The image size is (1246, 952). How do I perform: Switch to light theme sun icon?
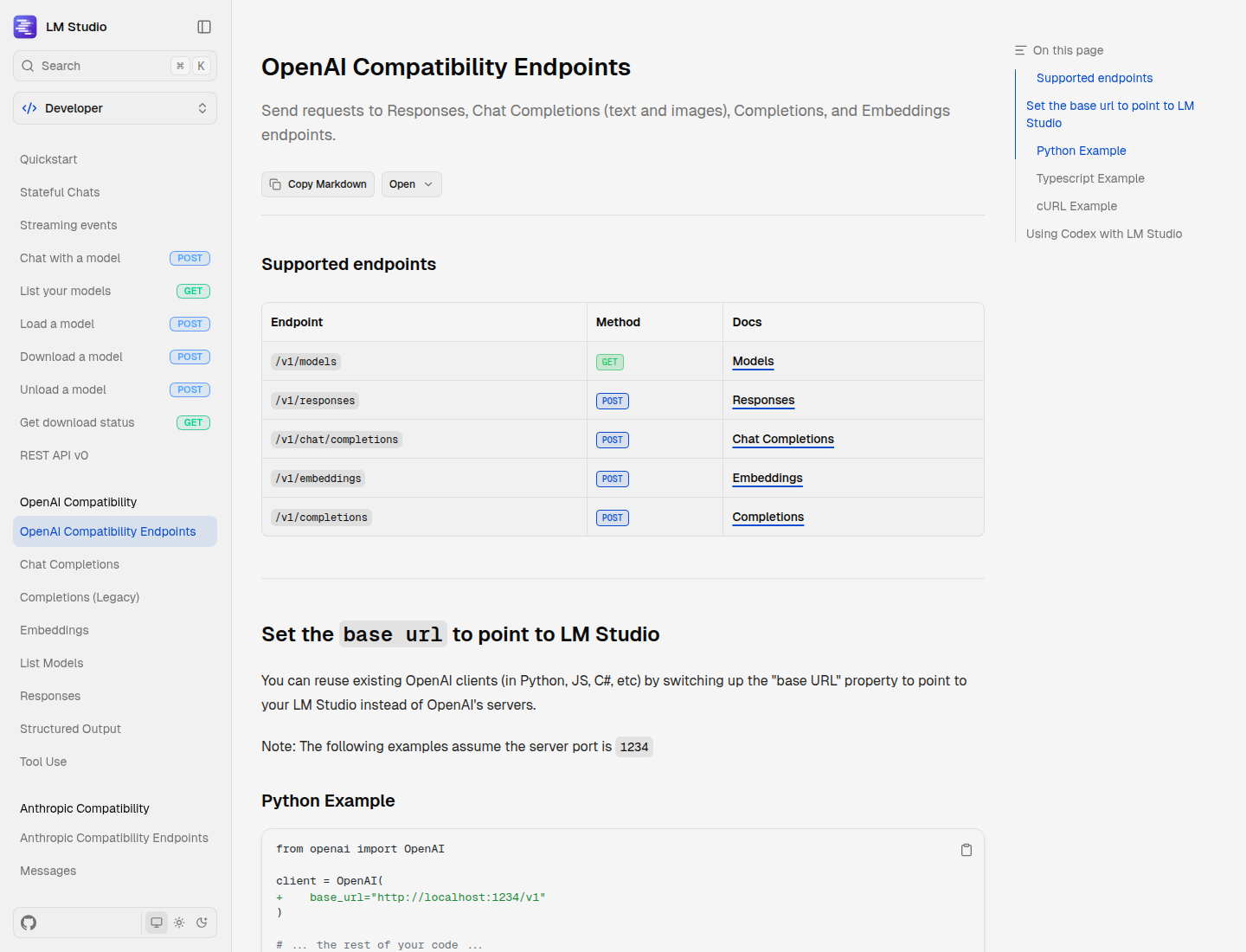[179, 923]
